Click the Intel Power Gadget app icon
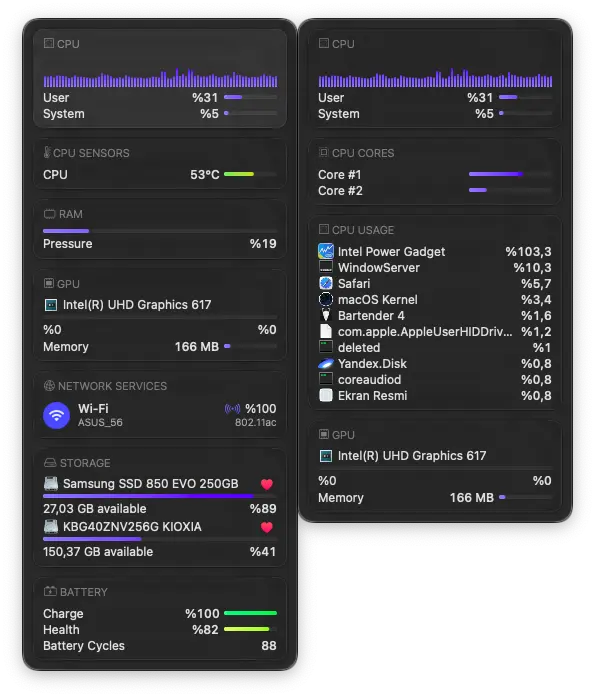The width and height of the screenshot is (595, 697). tap(326, 251)
